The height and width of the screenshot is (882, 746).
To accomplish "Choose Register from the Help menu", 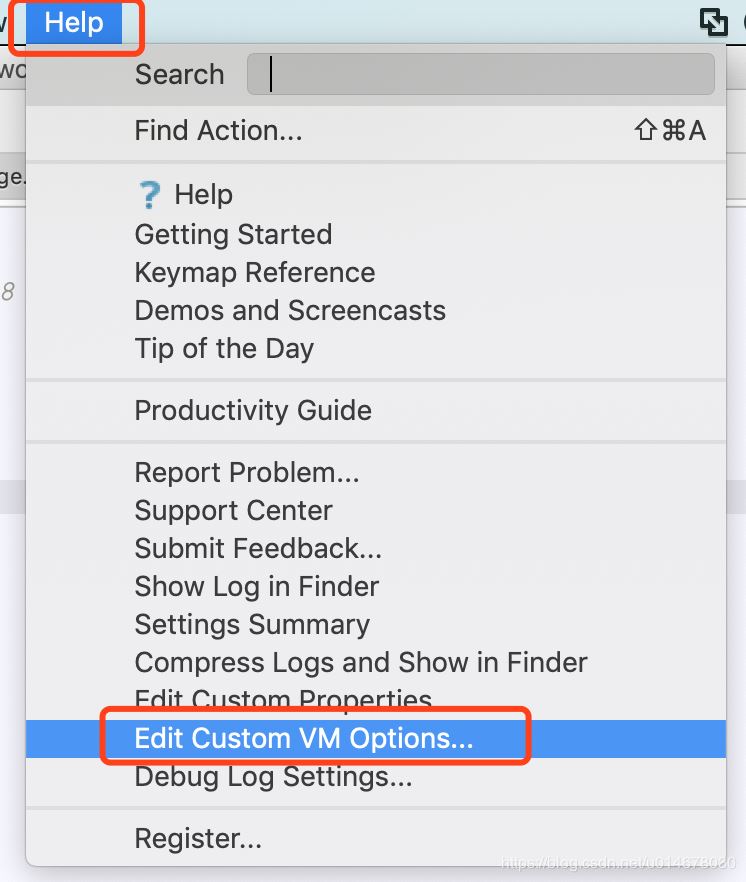I will [198, 838].
